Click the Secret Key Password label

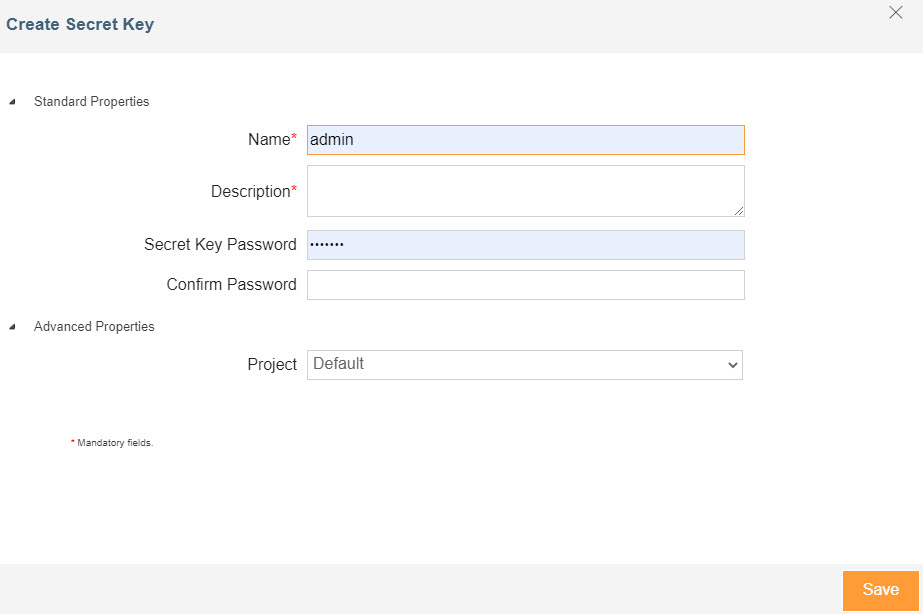pyautogui.click(x=220, y=245)
